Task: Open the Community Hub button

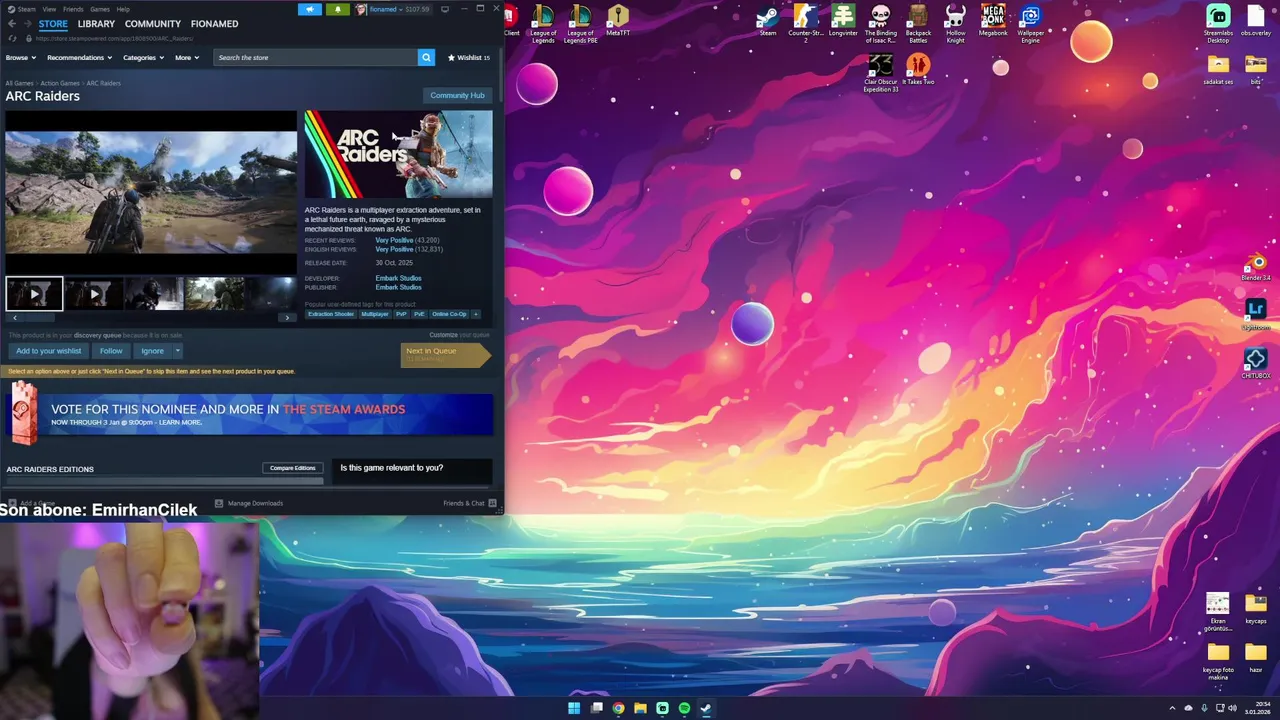Action: tap(457, 95)
